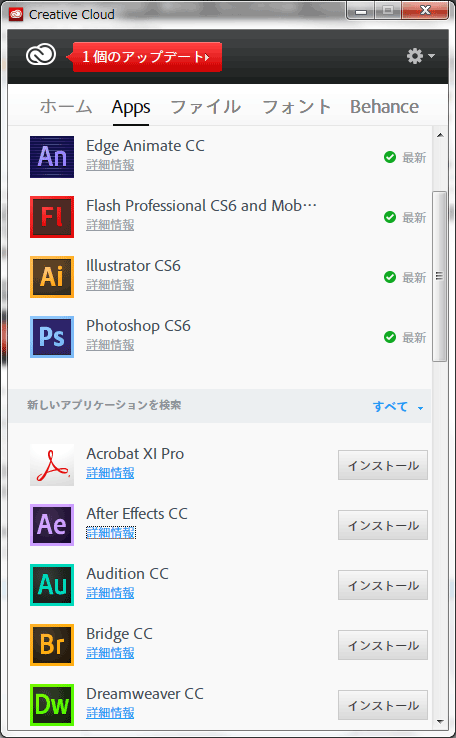Screen dimensions: 456x738
Task: Click the Photoshop CS6 title text
Action: tap(138, 326)
